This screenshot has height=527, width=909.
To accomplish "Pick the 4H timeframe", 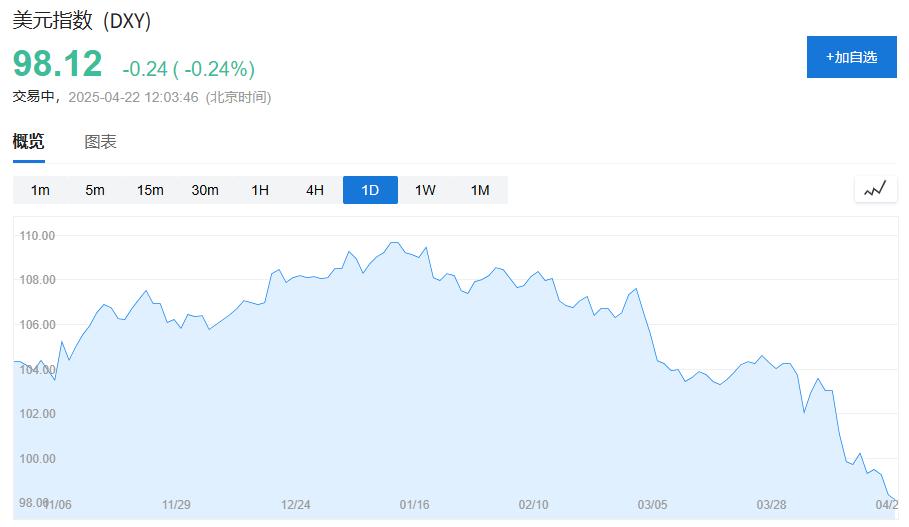I will [x=315, y=190].
